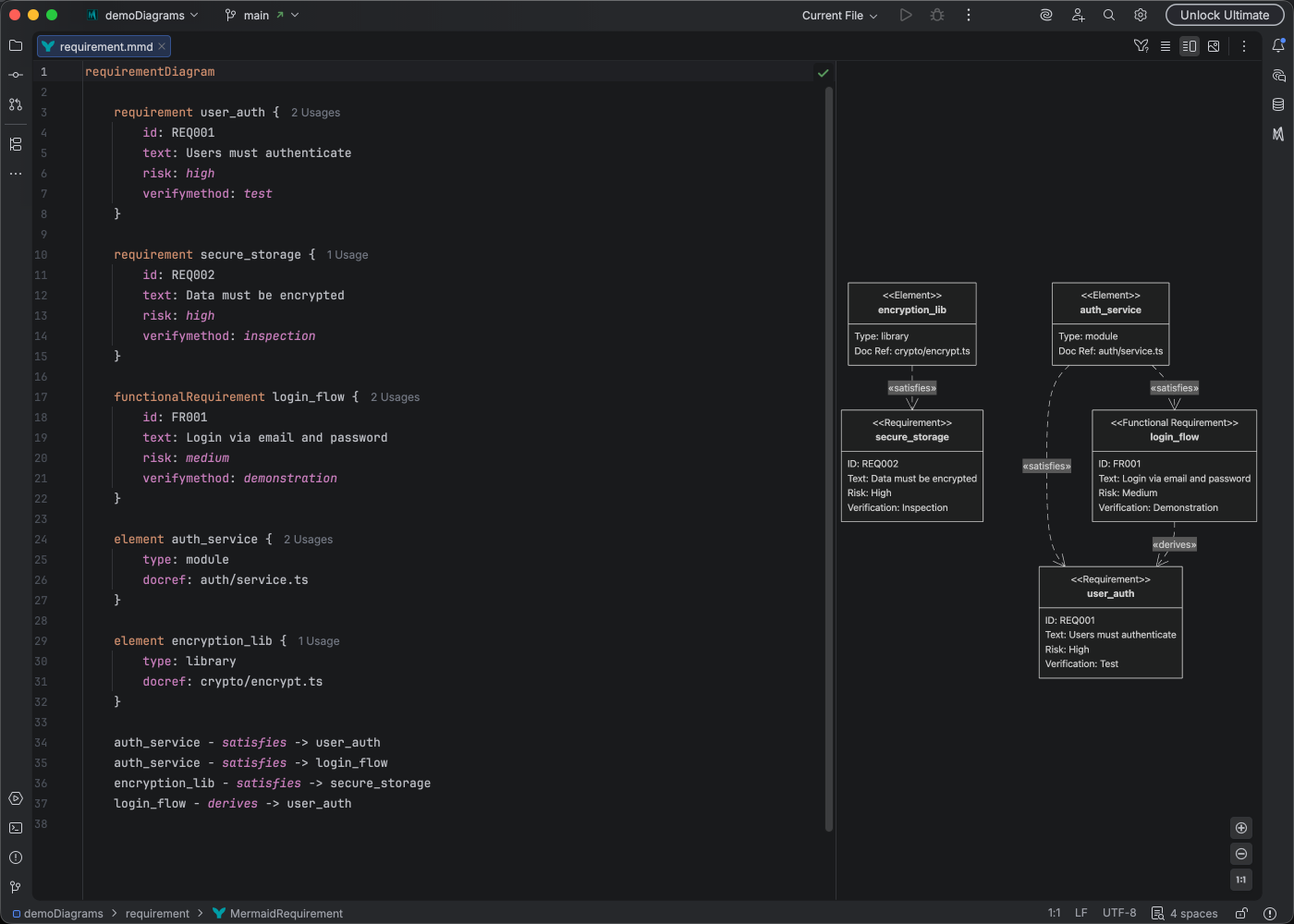
Task: Start debugging with the bug icon
Action: (936, 15)
